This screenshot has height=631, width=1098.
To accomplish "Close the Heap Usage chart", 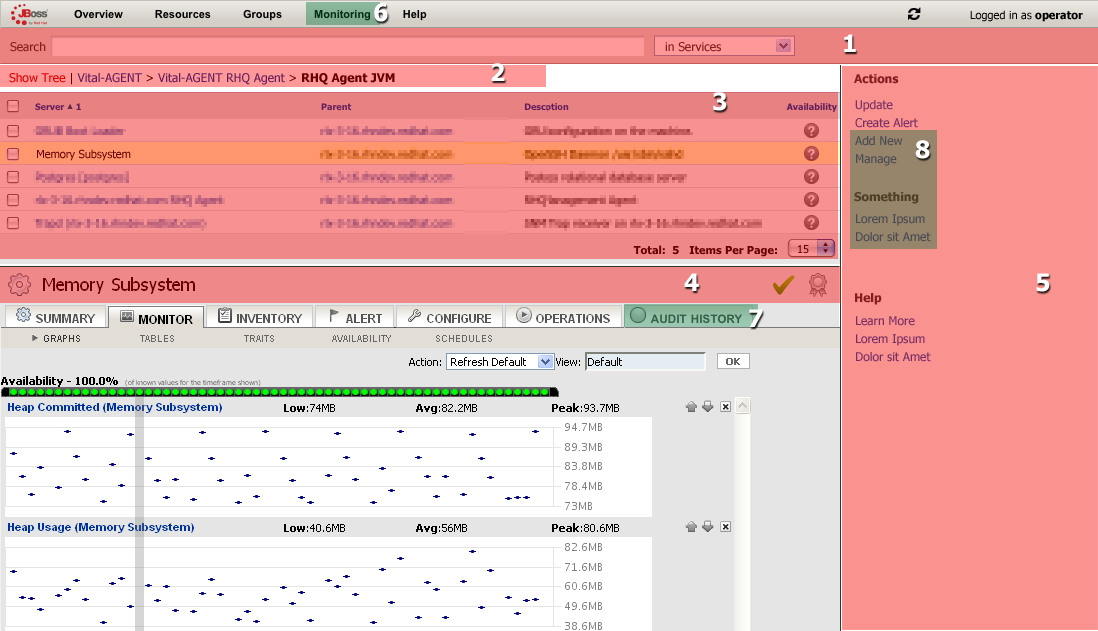I will coord(725,527).
